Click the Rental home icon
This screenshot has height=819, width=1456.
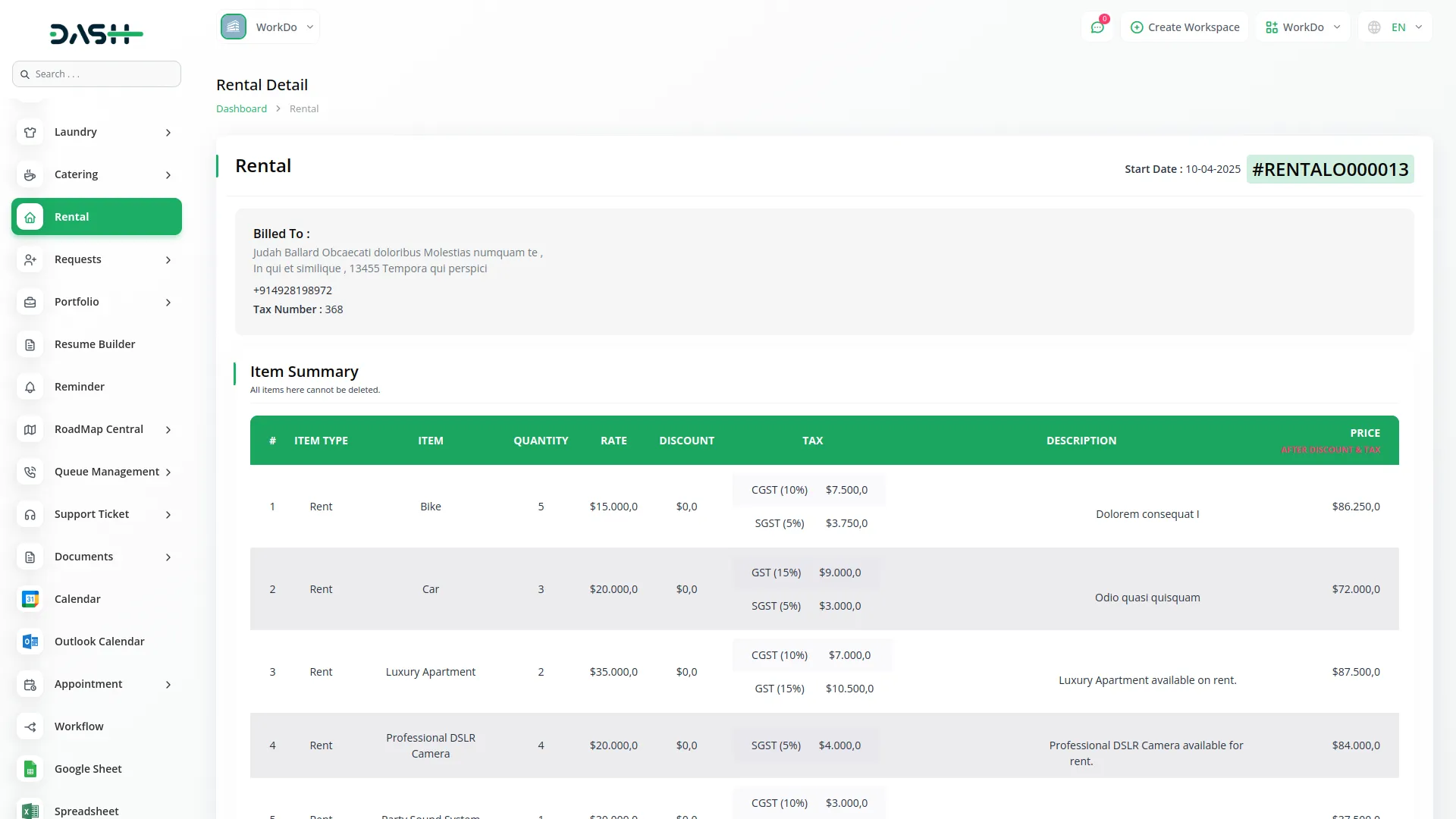pyautogui.click(x=30, y=217)
